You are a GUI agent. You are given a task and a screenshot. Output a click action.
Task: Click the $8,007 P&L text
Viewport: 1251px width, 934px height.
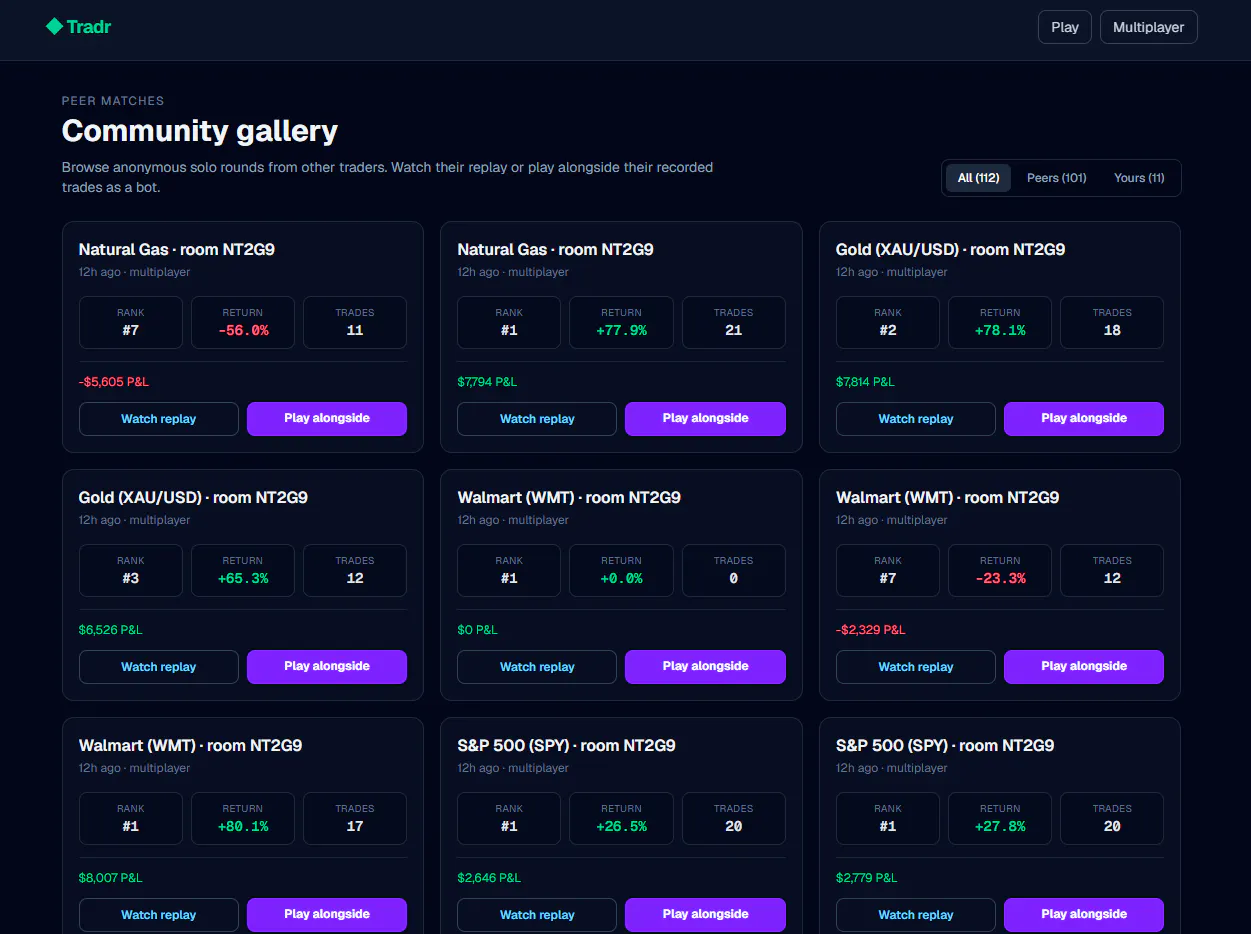pyautogui.click(x=111, y=878)
